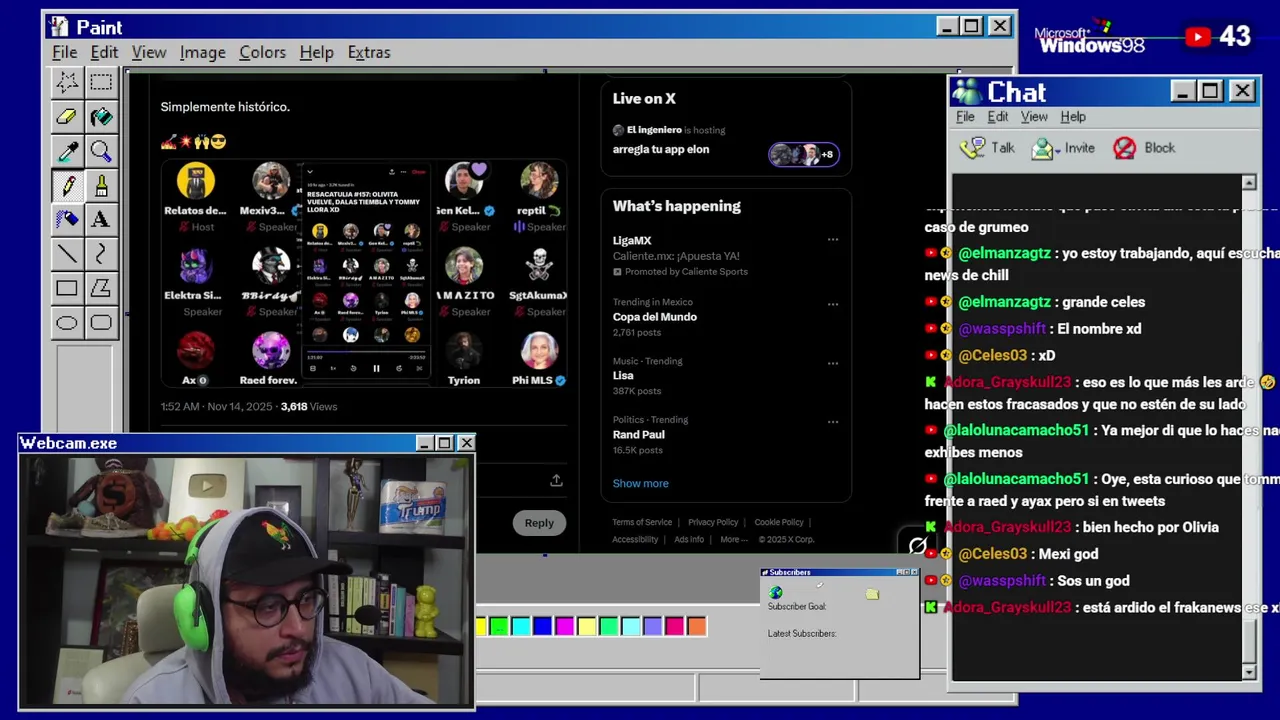Open the Image menu in Paint
The width and height of the screenshot is (1280, 720).
tap(202, 52)
